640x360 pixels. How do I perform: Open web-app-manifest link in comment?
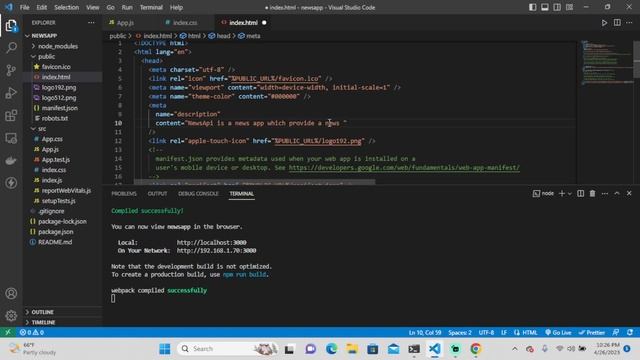404,168
